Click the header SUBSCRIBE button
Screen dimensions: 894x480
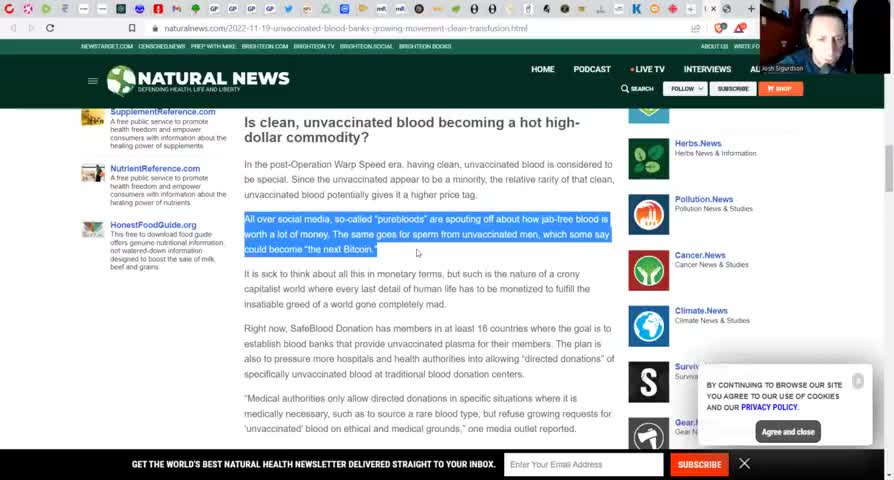tap(733, 89)
